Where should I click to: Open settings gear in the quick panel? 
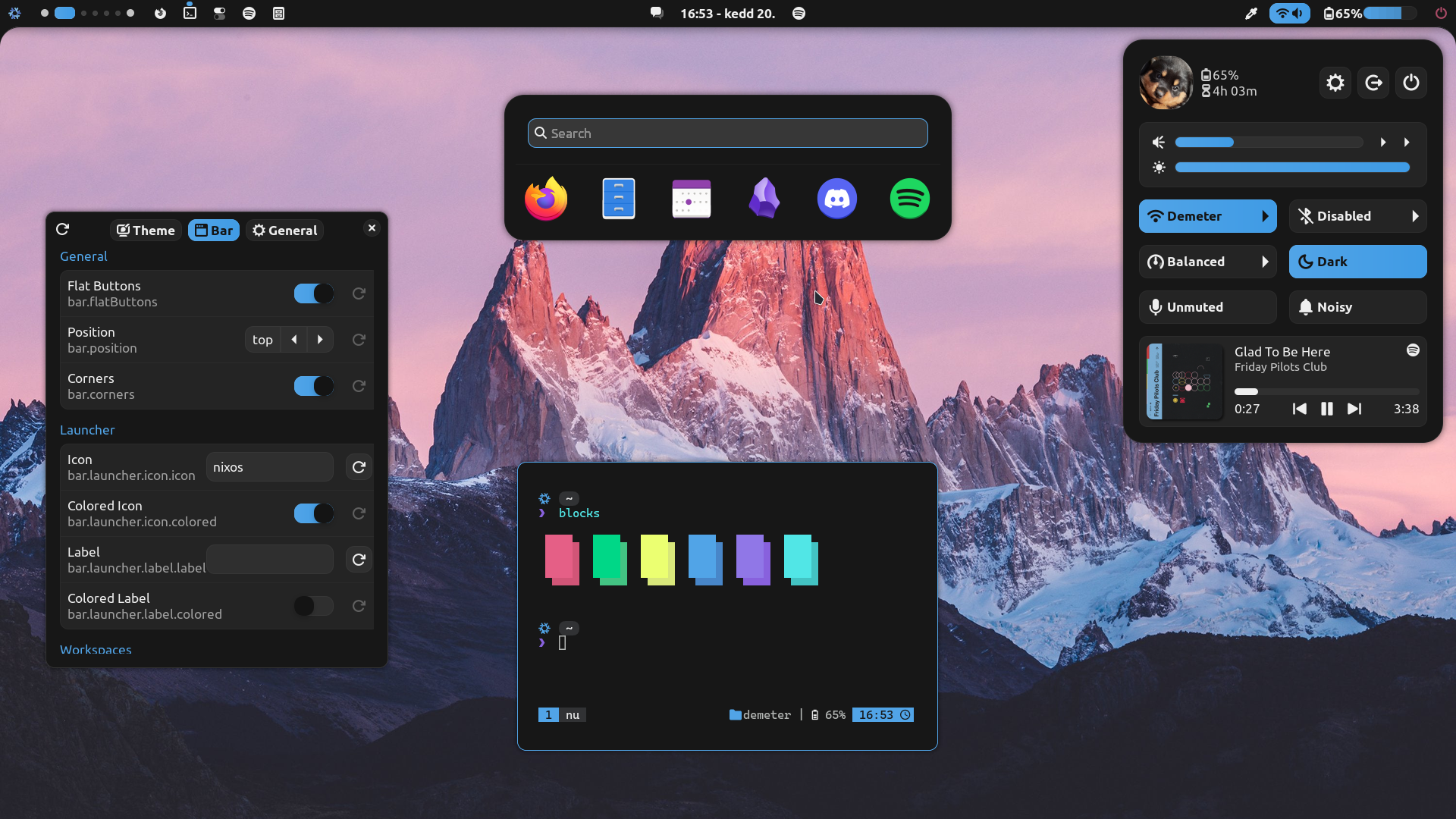1335,83
